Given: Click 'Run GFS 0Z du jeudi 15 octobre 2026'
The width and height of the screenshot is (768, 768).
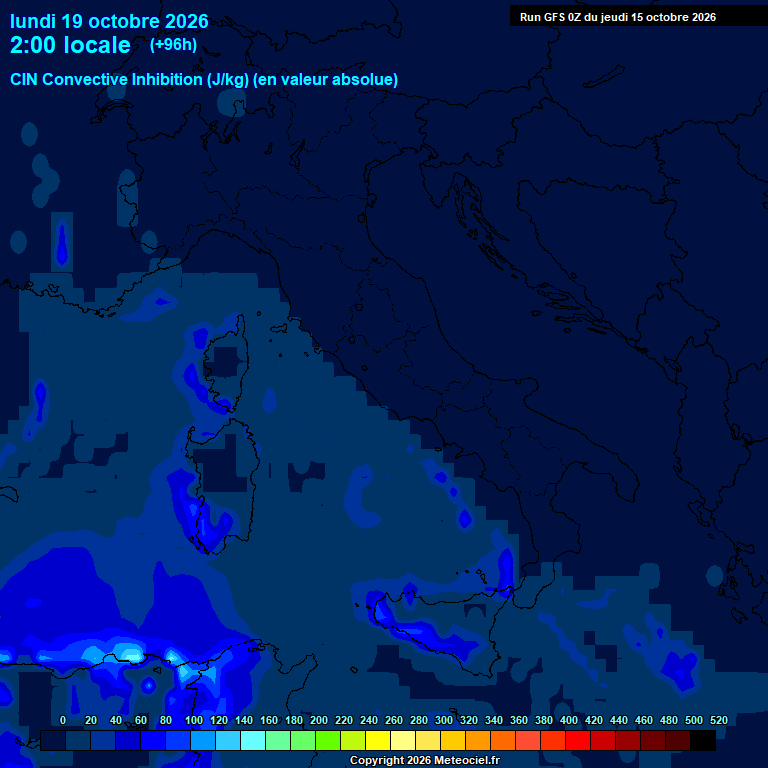Looking at the screenshot, I should [x=618, y=17].
